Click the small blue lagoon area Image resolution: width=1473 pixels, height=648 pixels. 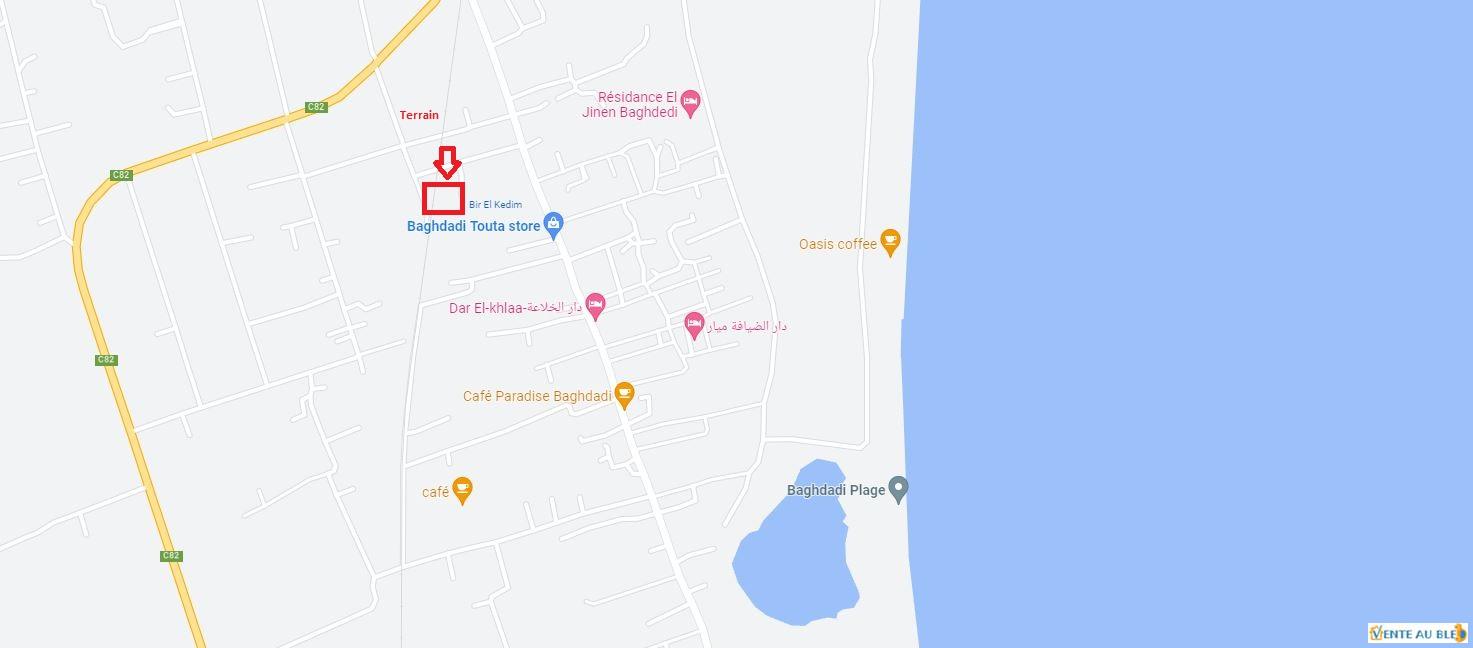point(794,545)
